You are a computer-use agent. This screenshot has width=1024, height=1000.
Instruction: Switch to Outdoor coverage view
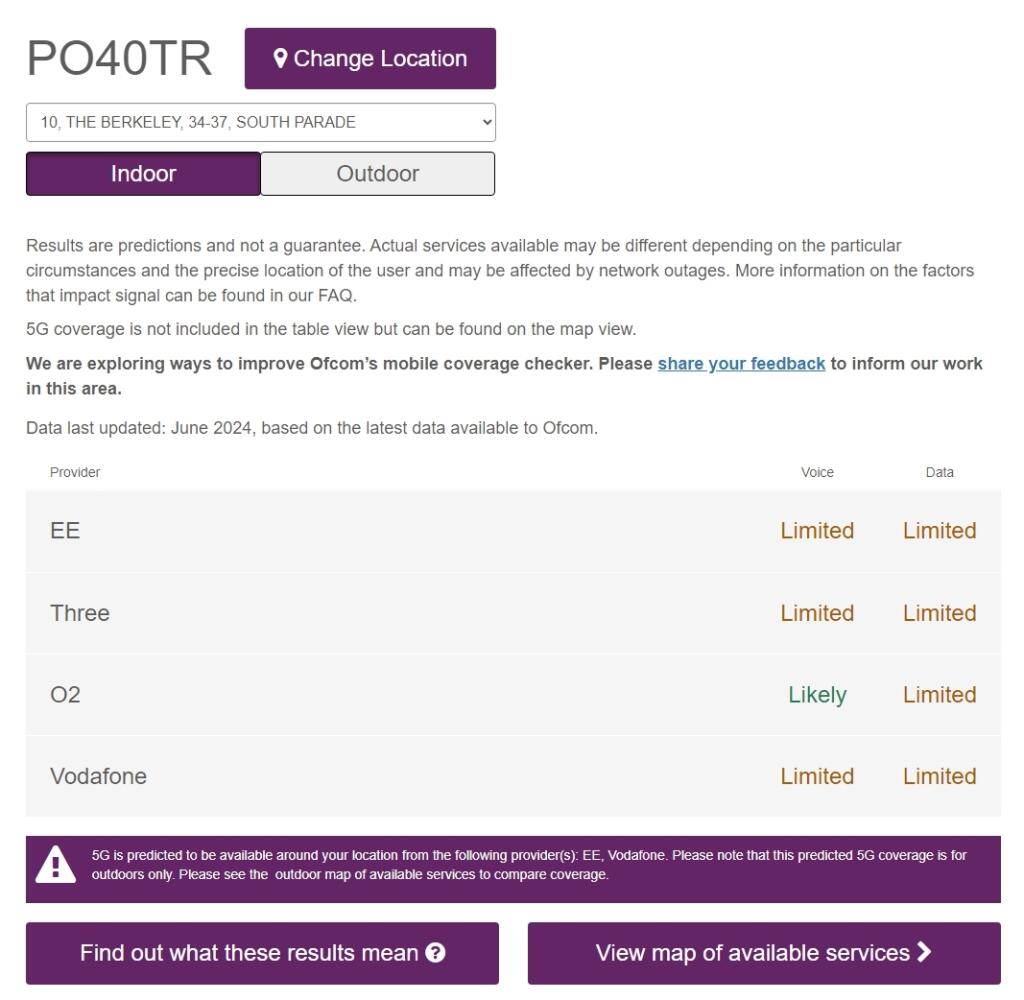click(377, 174)
